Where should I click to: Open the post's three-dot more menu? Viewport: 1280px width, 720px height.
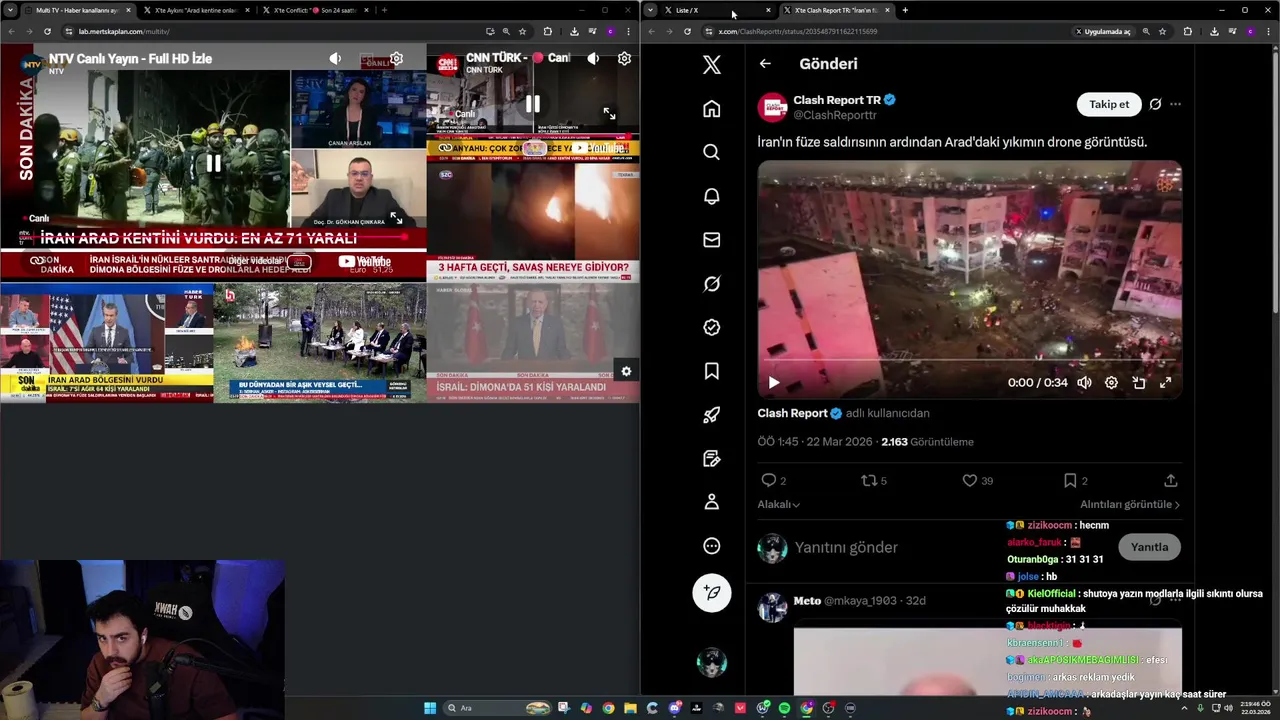pos(1175,104)
